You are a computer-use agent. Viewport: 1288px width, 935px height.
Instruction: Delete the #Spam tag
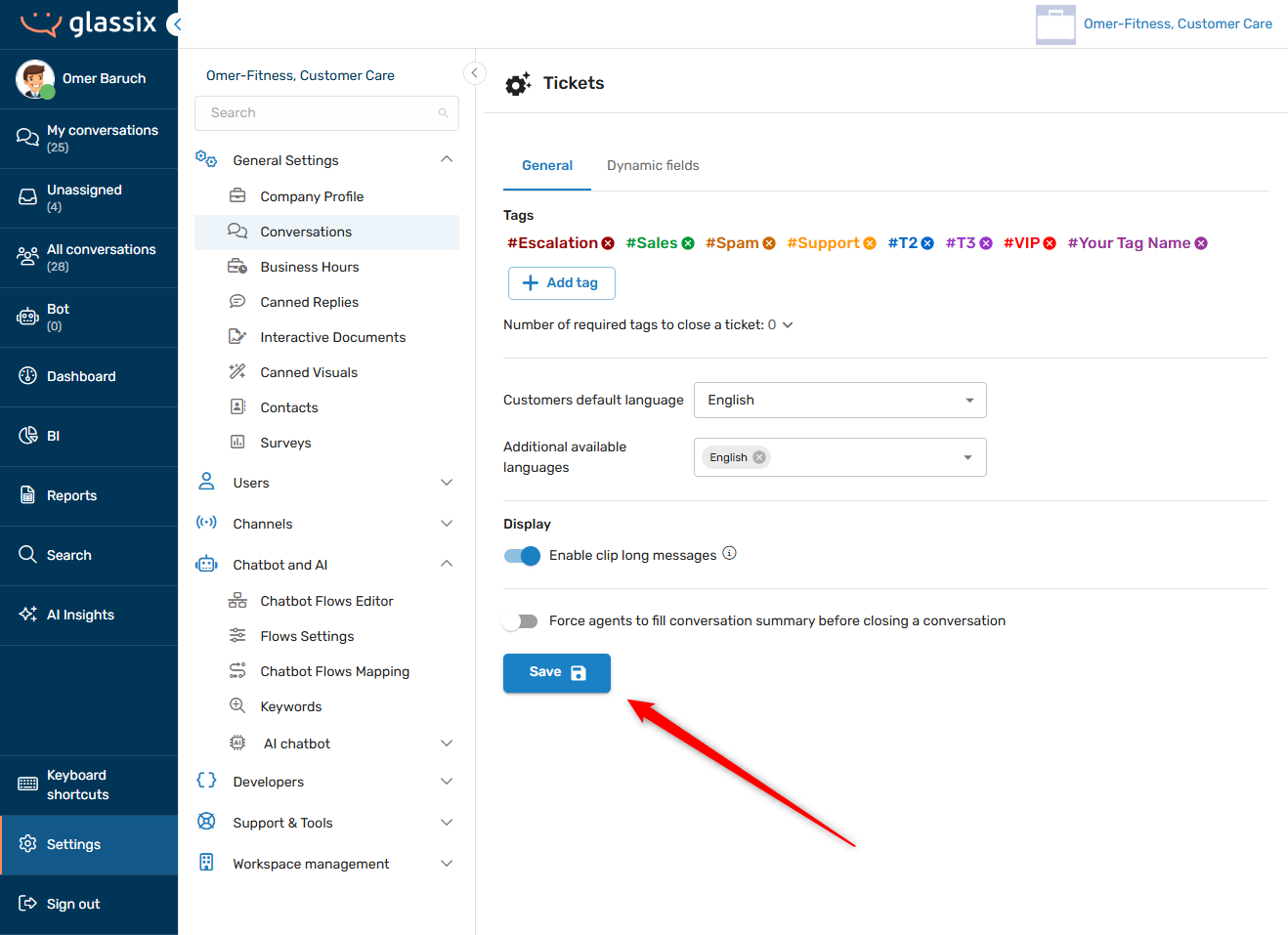769,243
